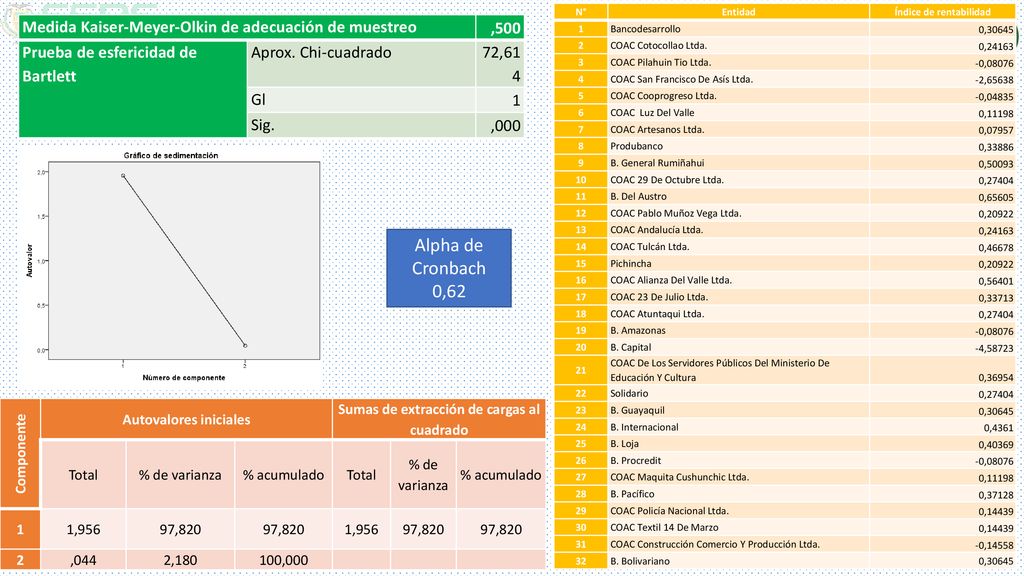Select the 2,180 variance value
Viewport: 1024px width, 576px height.
click(x=180, y=560)
